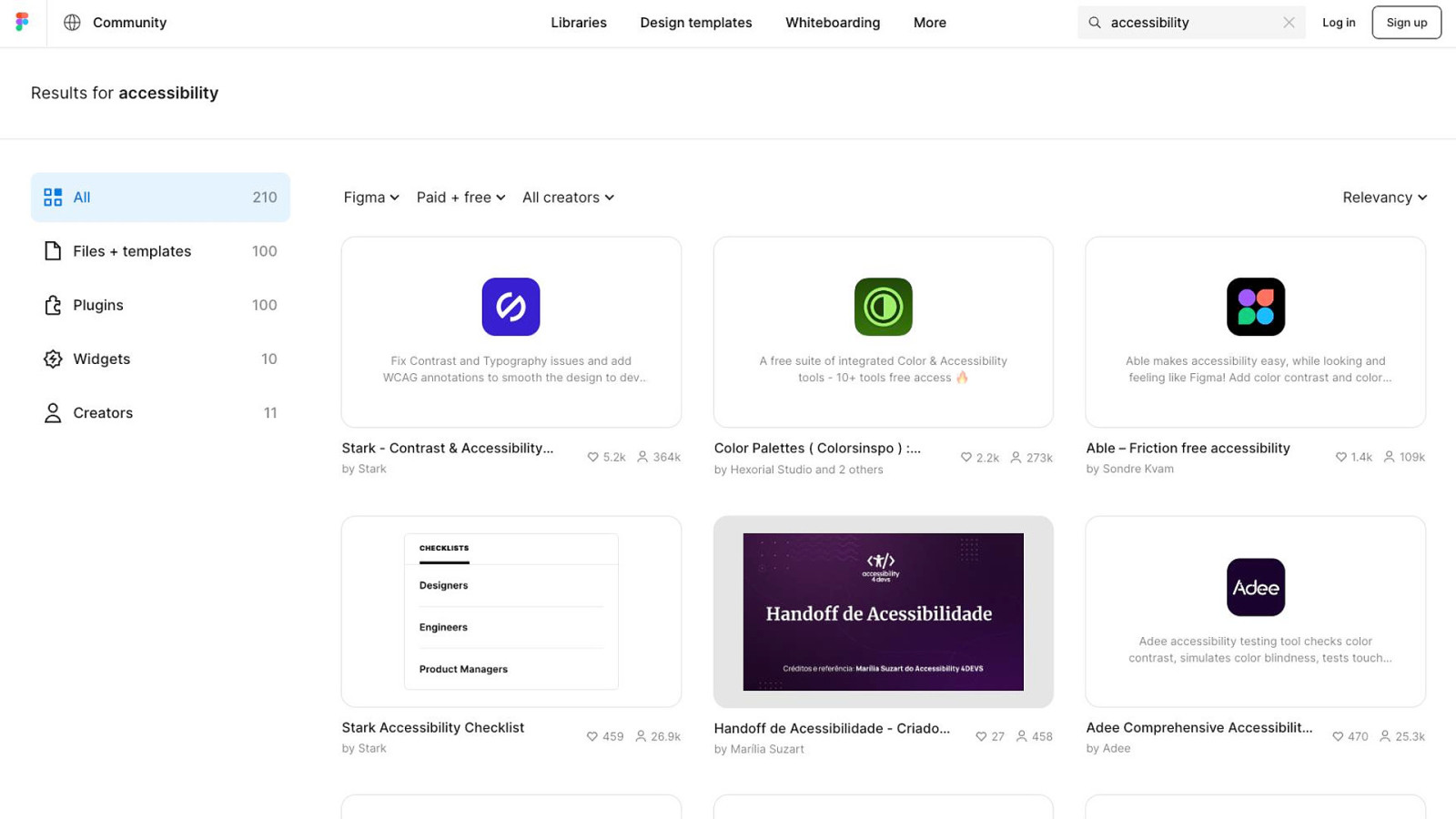Open the All creators dropdown
1456x819 pixels.
(x=568, y=197)
